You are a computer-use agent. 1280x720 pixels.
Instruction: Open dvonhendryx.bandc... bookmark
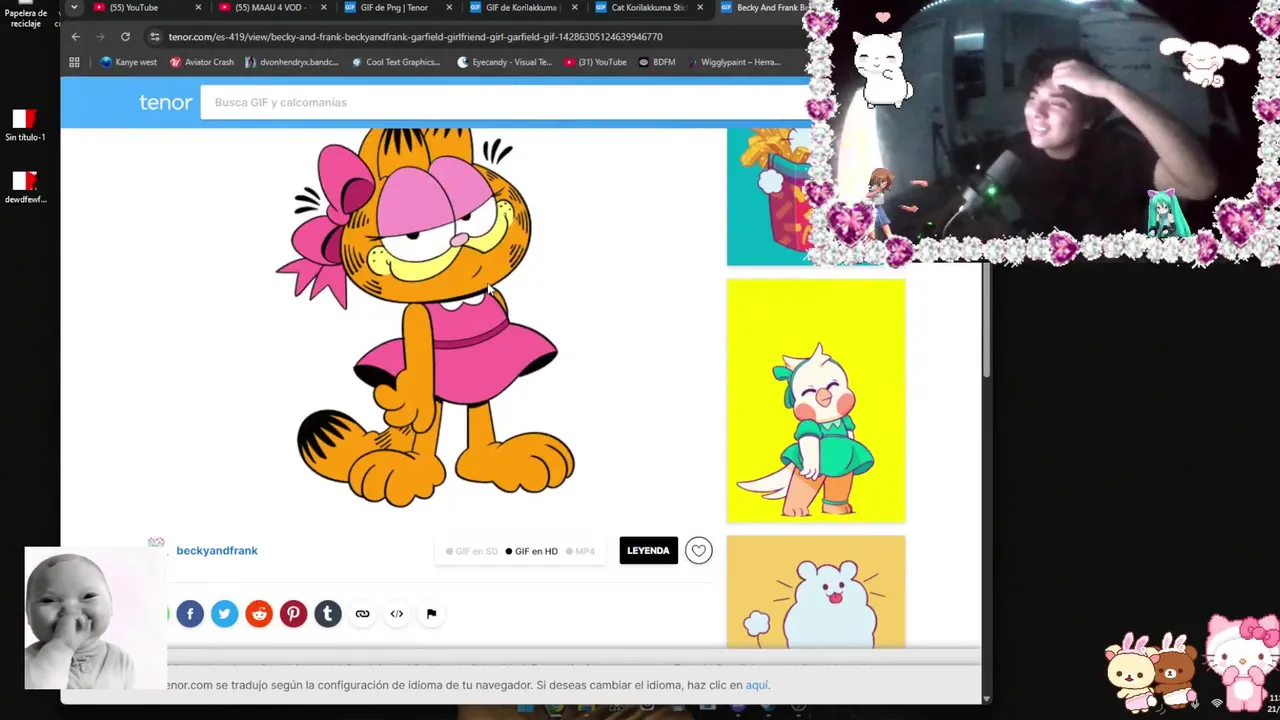291,62
